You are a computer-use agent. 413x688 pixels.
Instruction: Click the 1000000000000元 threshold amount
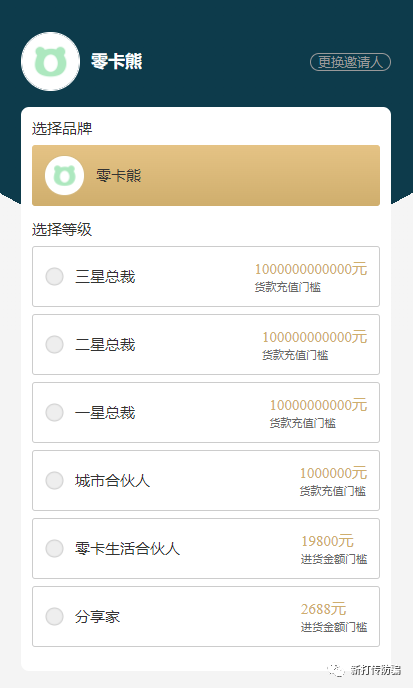pos(311,269)
